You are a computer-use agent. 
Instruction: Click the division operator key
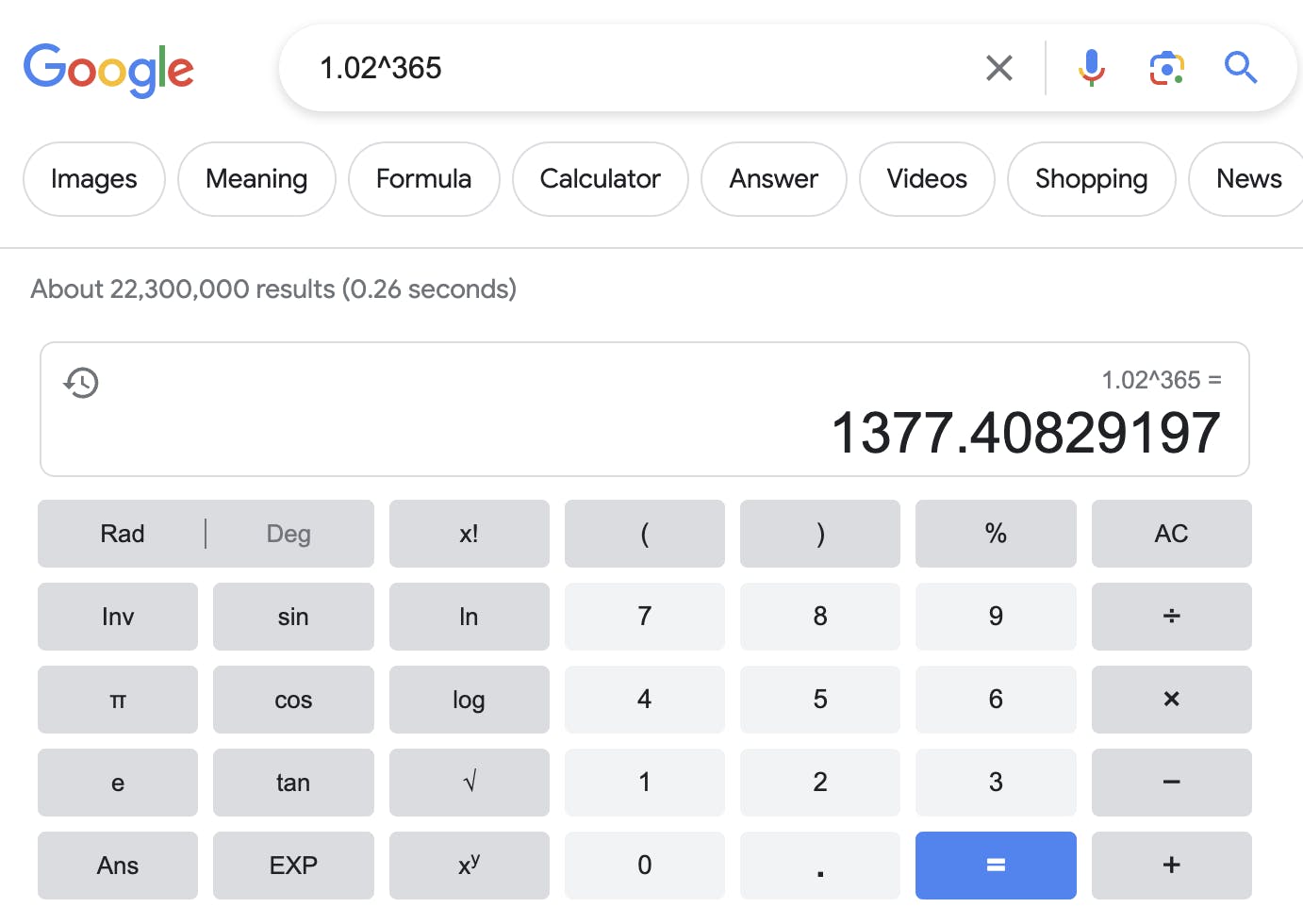click(x=1171, y=617)
